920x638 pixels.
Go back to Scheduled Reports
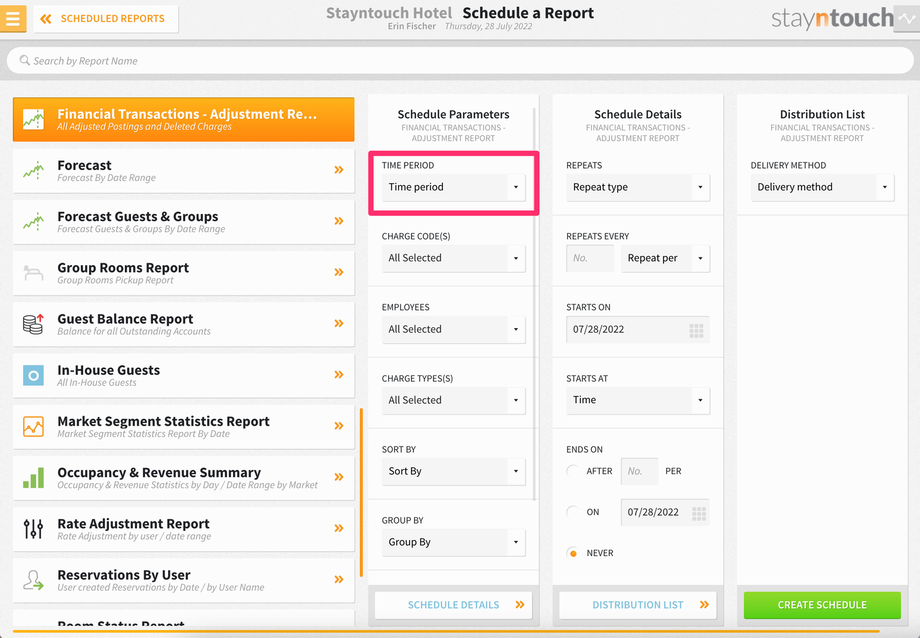(106, 19)
